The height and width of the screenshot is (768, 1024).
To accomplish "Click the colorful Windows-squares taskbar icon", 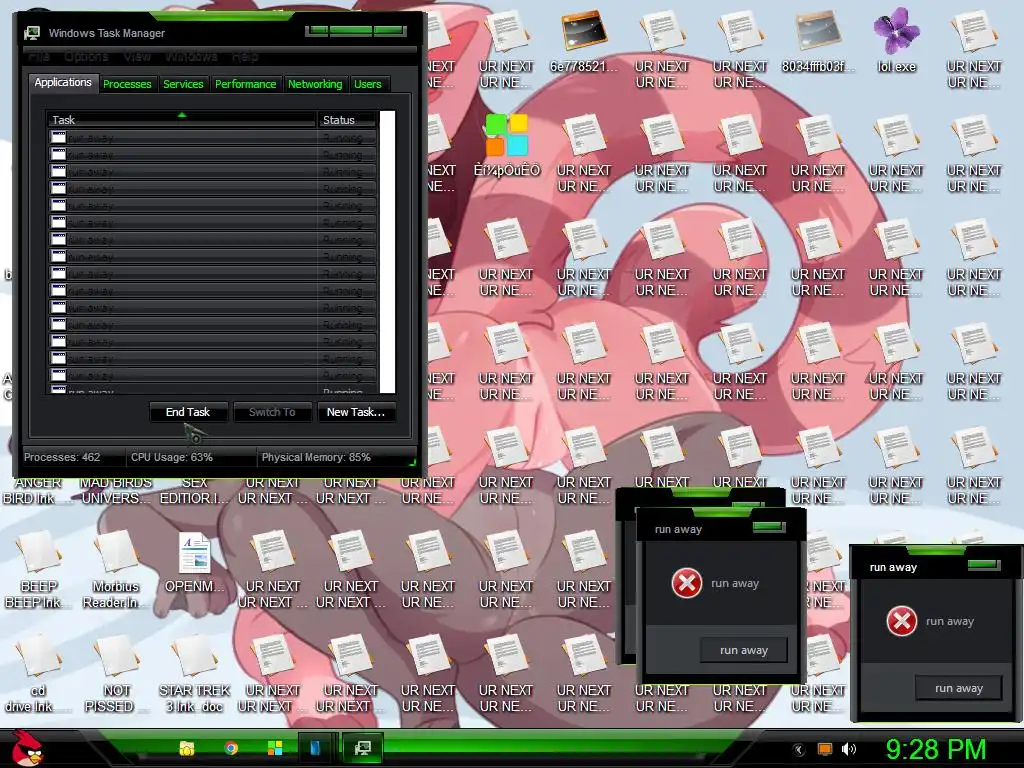I will (275, 748).
